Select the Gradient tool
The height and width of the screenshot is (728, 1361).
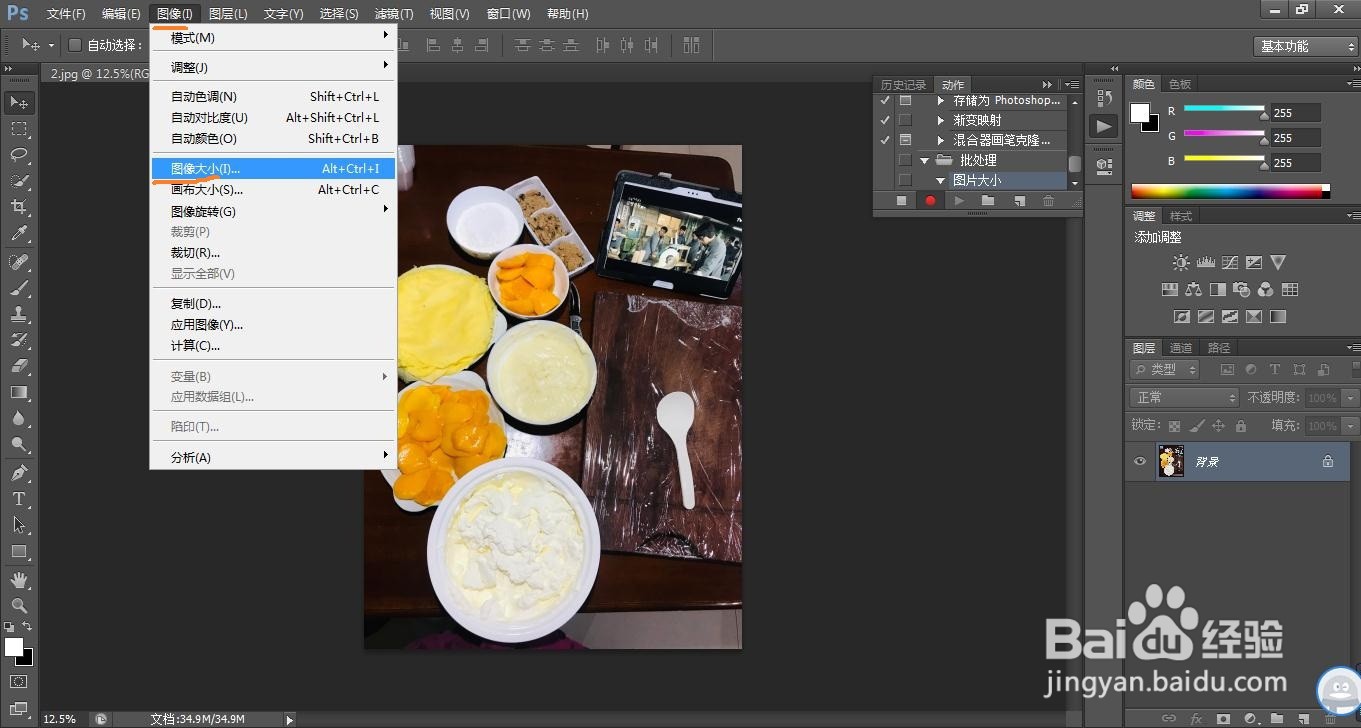coord(19,392)
